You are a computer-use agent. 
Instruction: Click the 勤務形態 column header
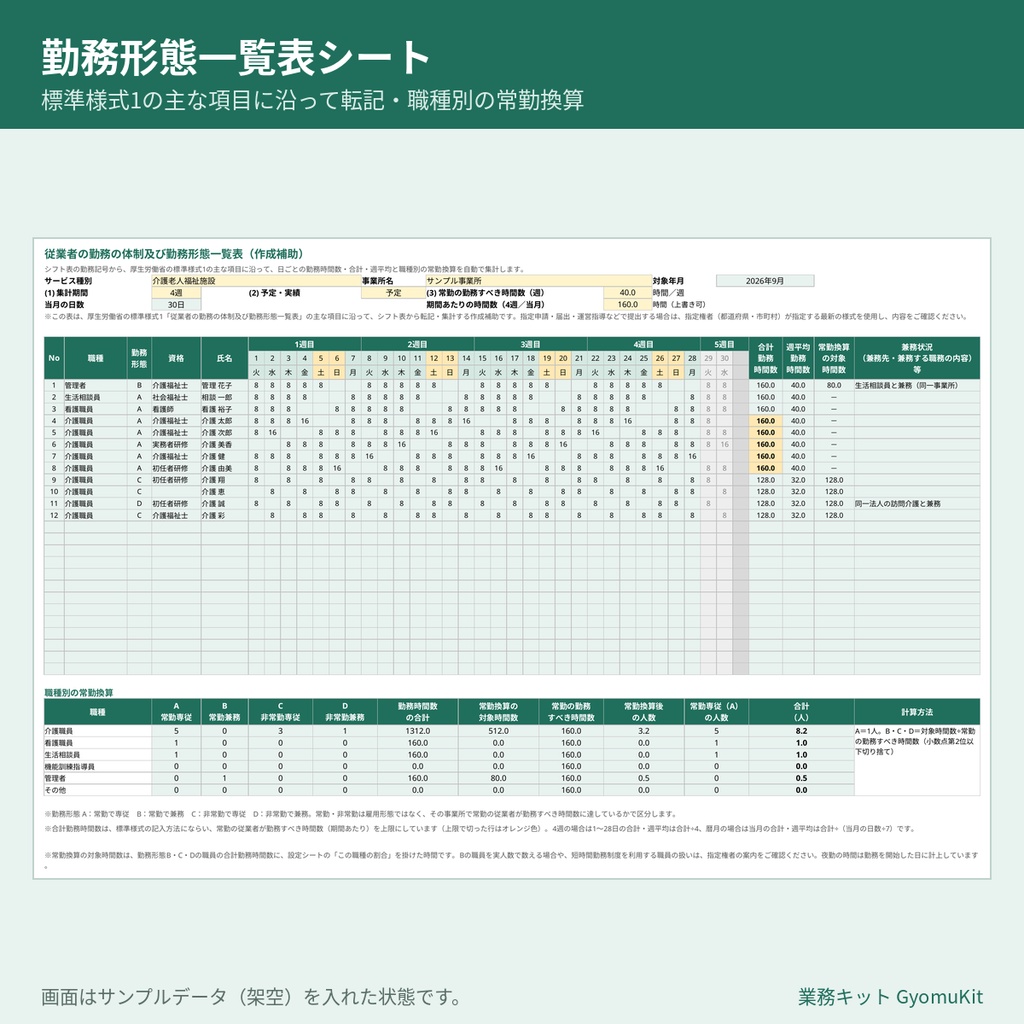(x=139, y=358)
